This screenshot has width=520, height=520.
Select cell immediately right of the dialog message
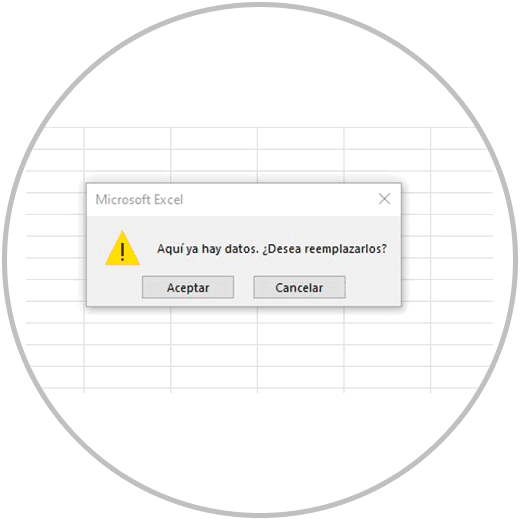(416, 247)
